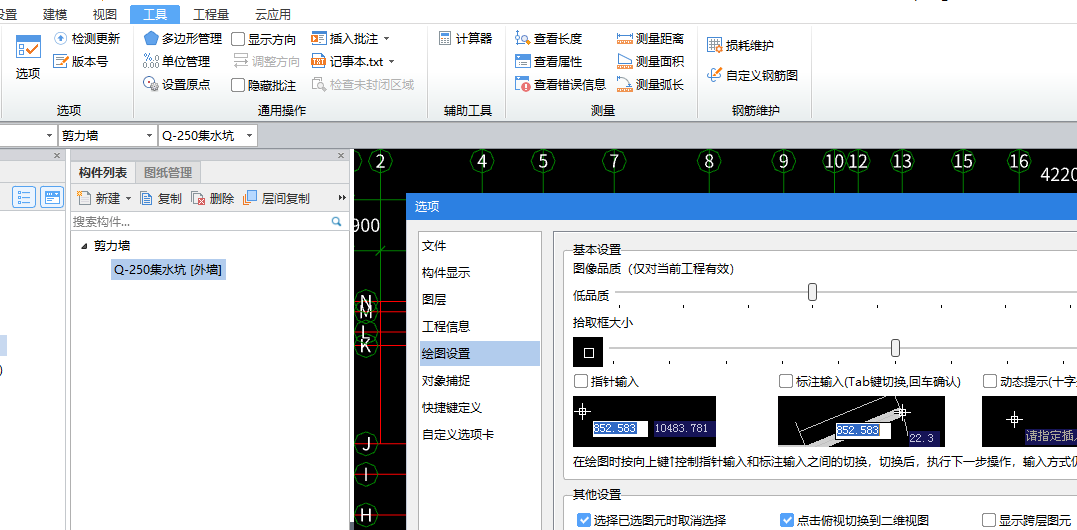
Task: Enable the 显示方向 show direction checkbox
Action: pyautogui.click(x=238, y=39)
